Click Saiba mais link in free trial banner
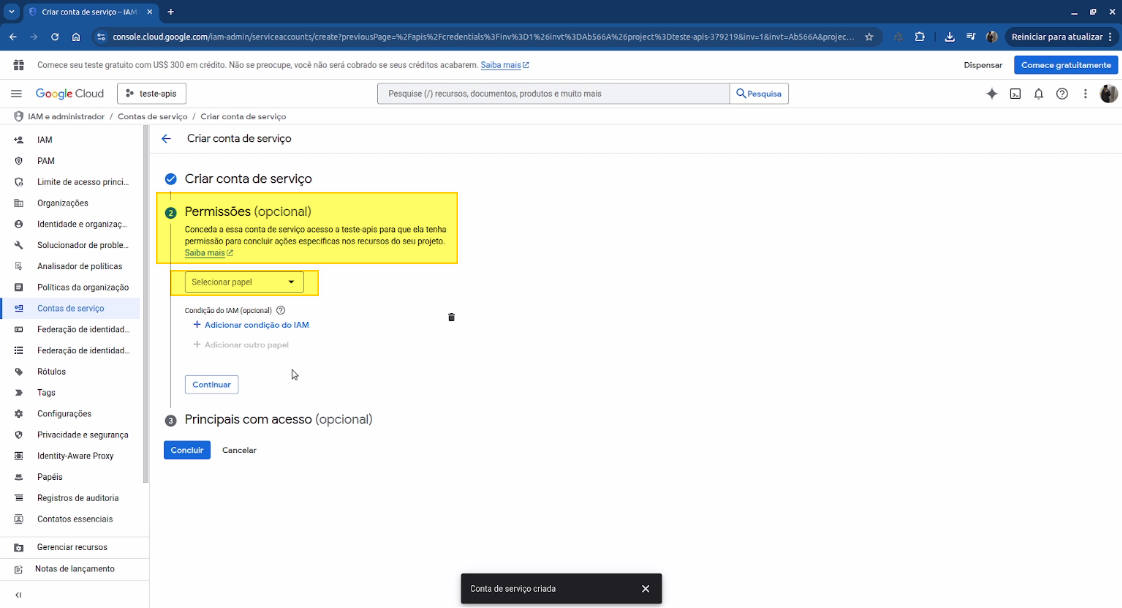 504,65
